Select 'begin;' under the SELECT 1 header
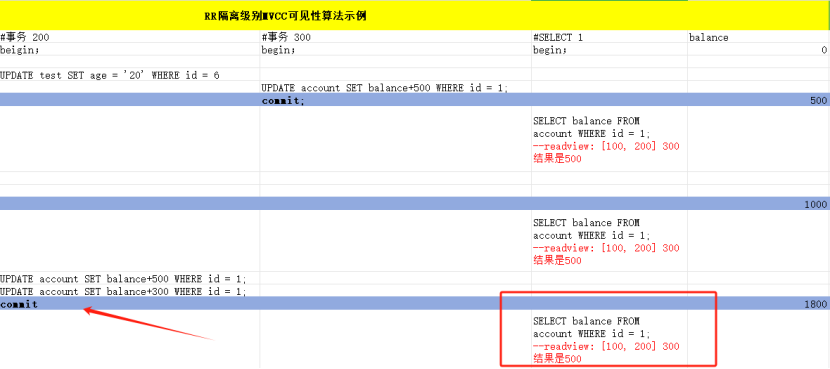This screenshot has height=369, width=830. point(609,50)
